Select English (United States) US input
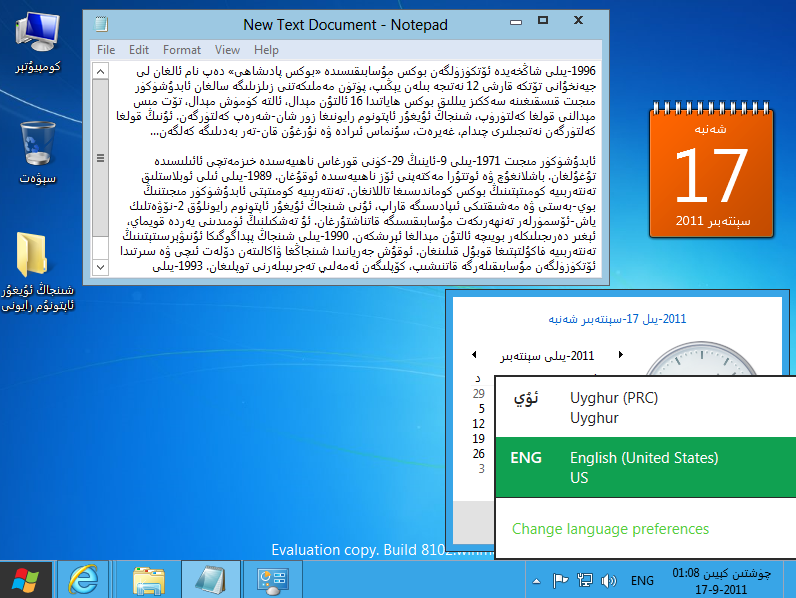This screenshot has height=598, width=796. 646,467
